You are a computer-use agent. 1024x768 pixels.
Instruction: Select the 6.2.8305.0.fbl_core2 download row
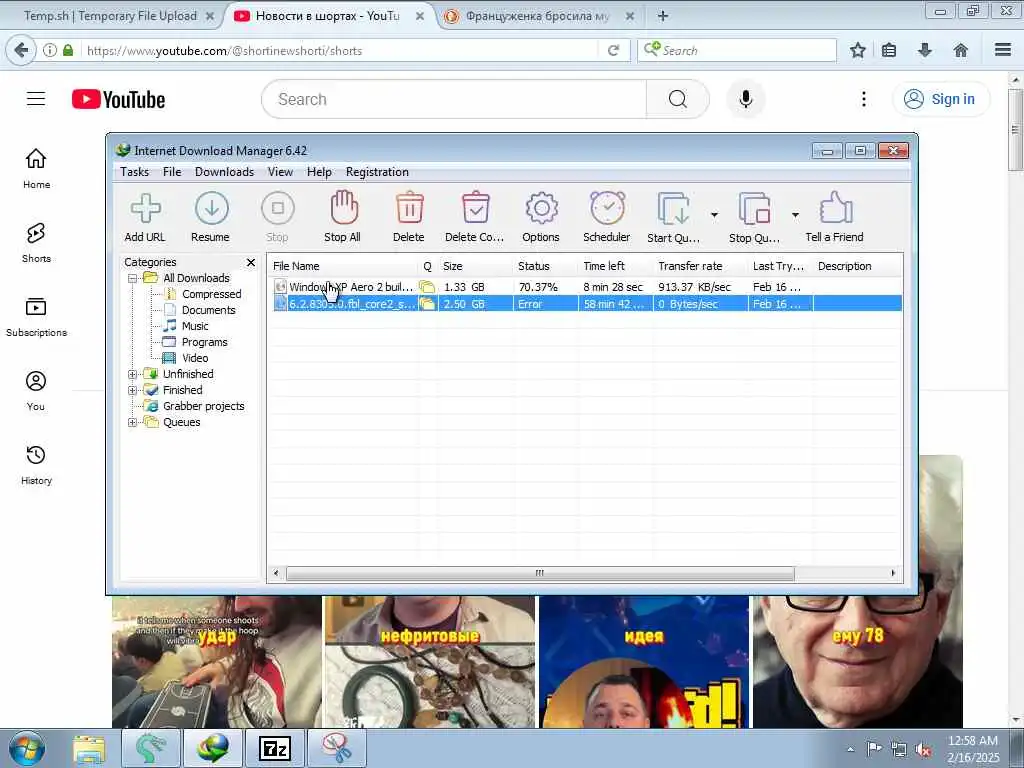[586, 304]
